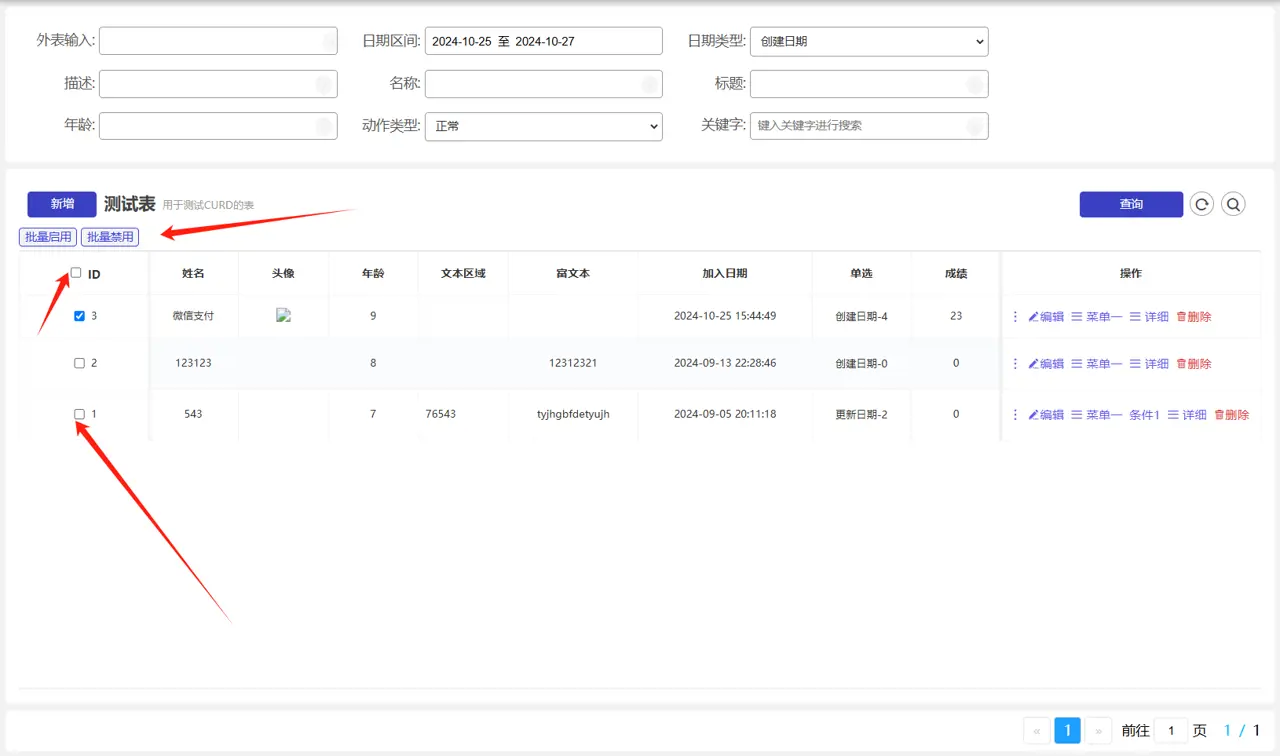The width and height of the screenshot is (1280, 756).
Task: Click the avatar image in row 微信支付
Action: (283, 315)
